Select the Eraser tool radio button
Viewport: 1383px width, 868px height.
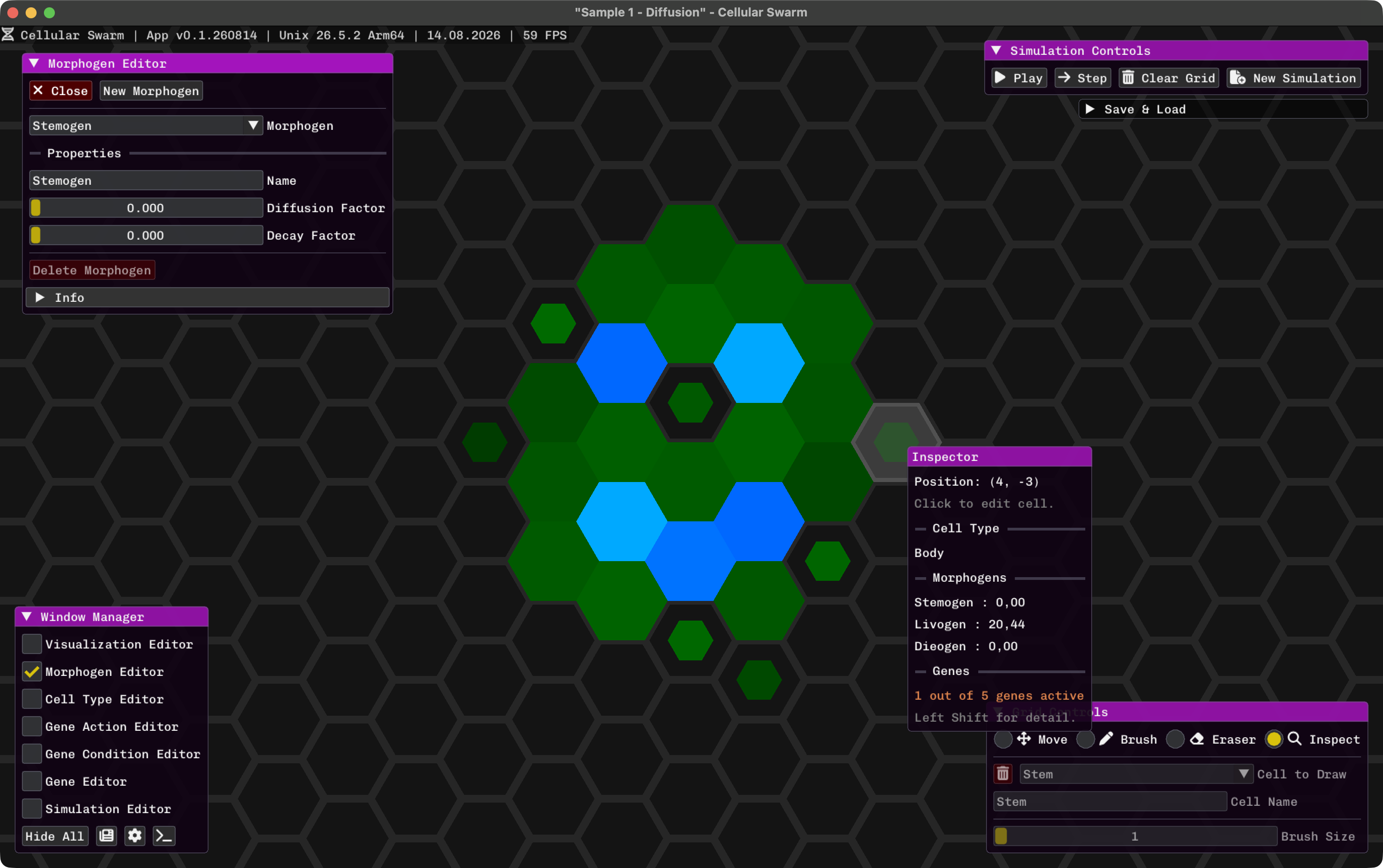[x=1175, y=739]
